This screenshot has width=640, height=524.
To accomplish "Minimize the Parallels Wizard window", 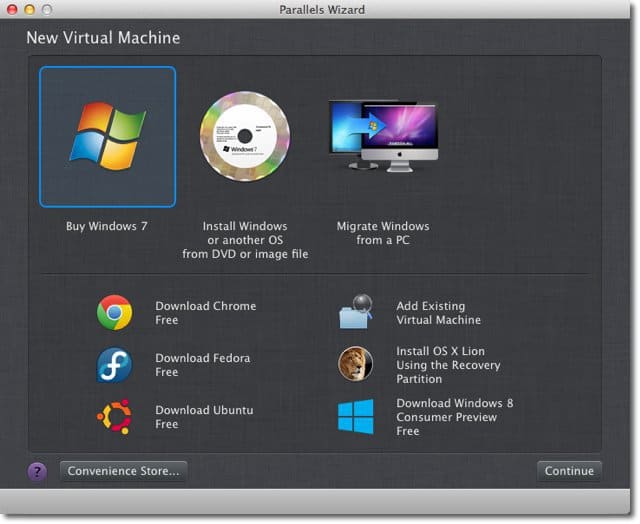I will [x=29, y=9].
